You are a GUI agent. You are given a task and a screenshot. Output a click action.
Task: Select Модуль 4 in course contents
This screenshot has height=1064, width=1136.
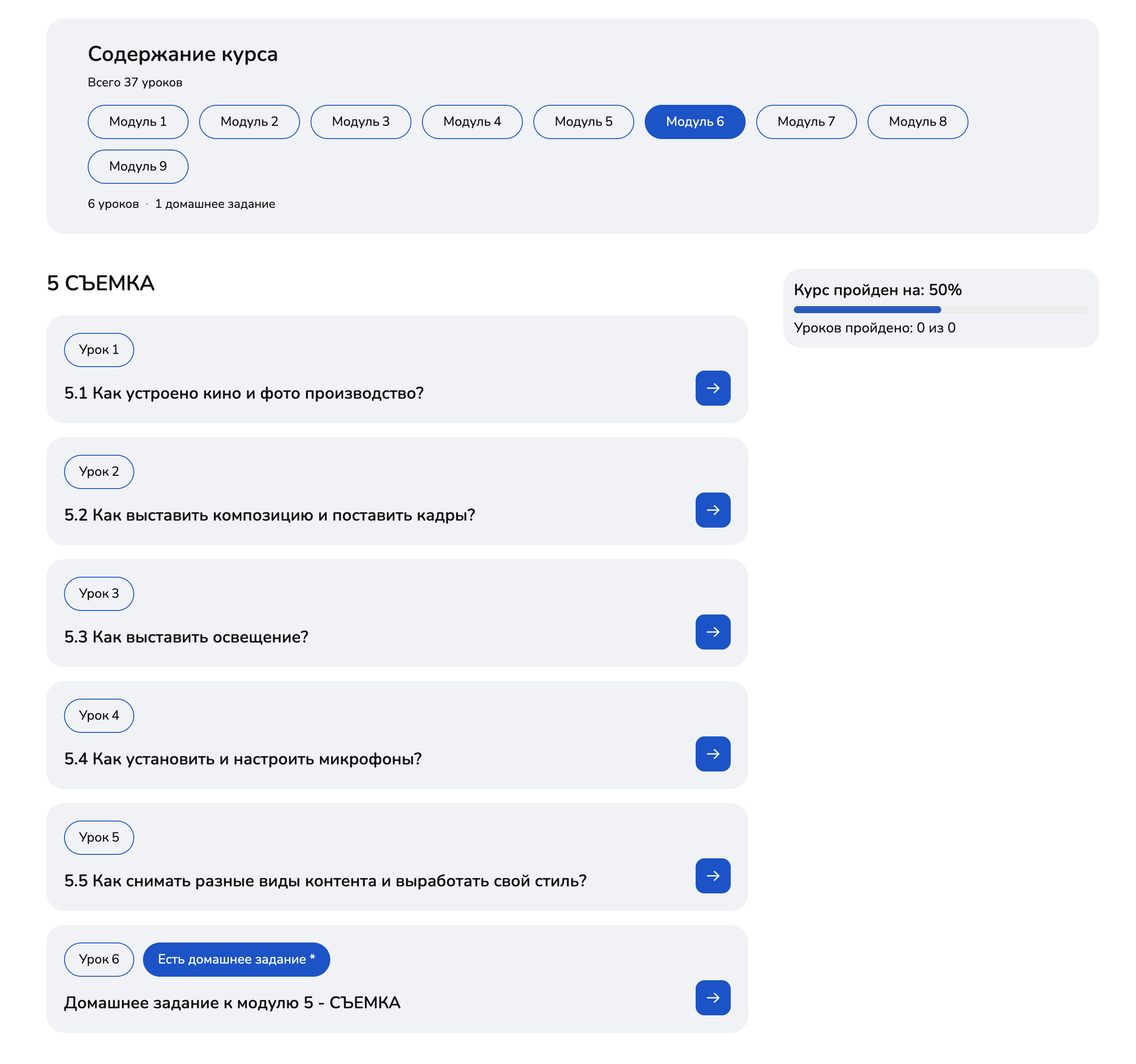pos(472,122)
